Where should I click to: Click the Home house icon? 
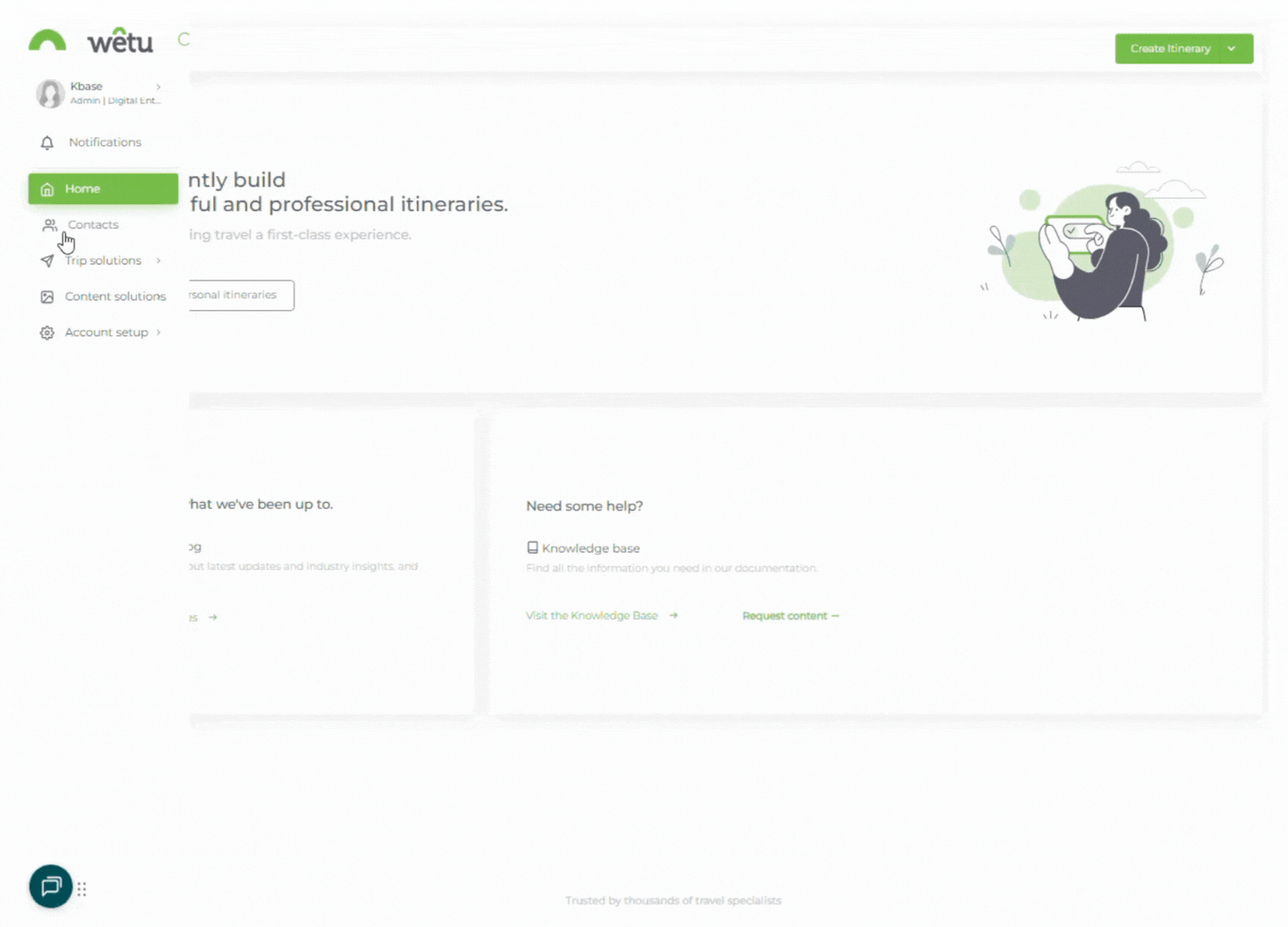(x=47, y=189)
